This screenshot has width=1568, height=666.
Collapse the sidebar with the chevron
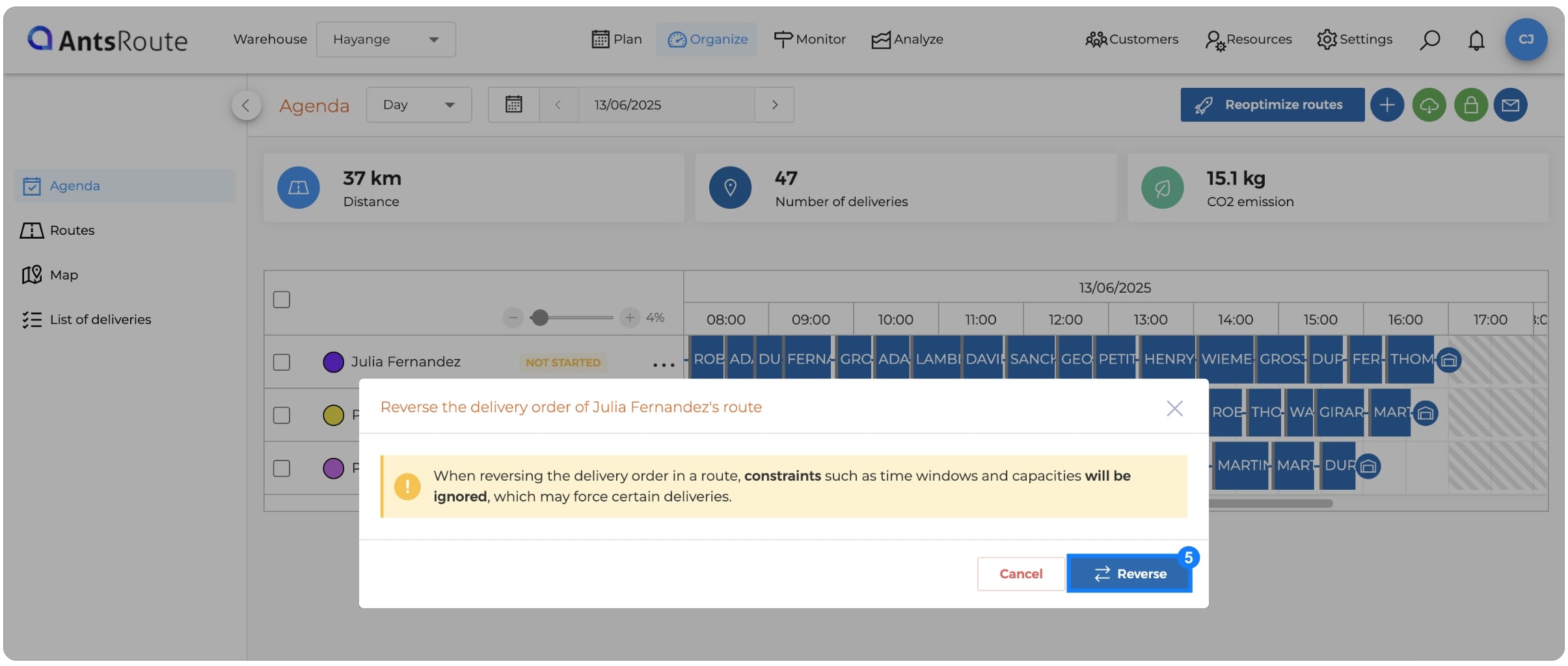(x=246, y=105)
